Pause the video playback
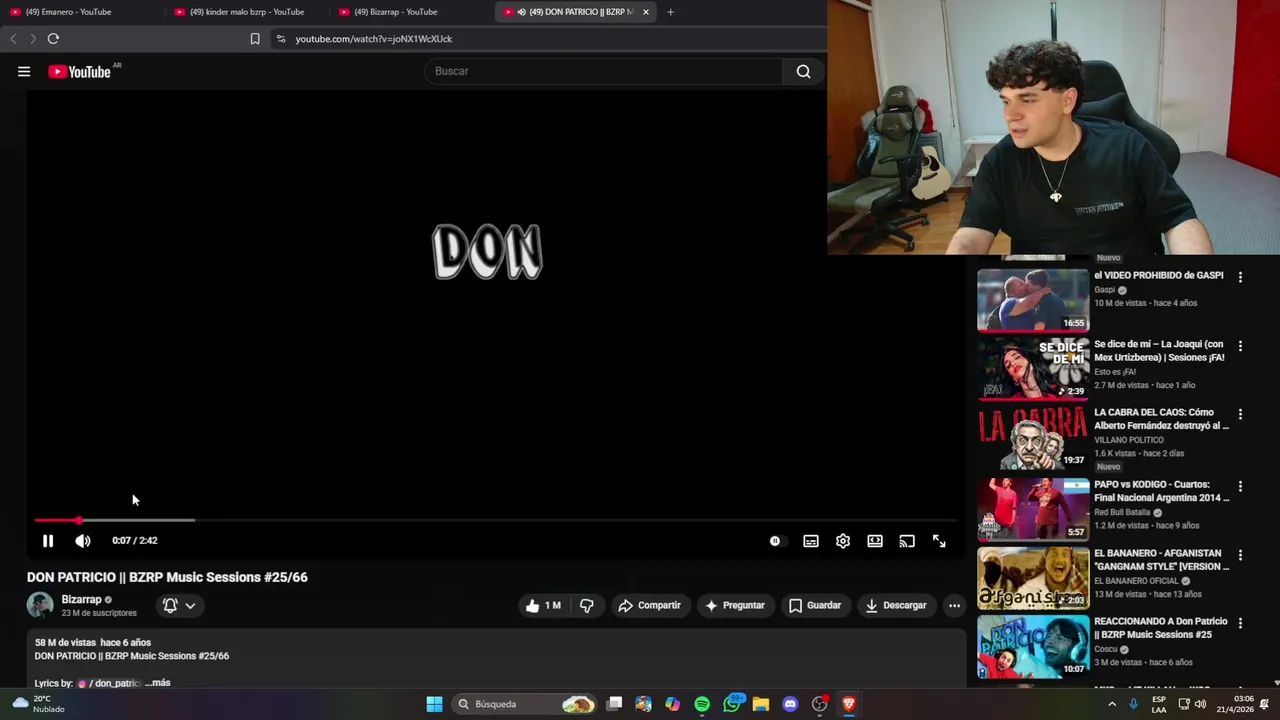 [47, 540]
